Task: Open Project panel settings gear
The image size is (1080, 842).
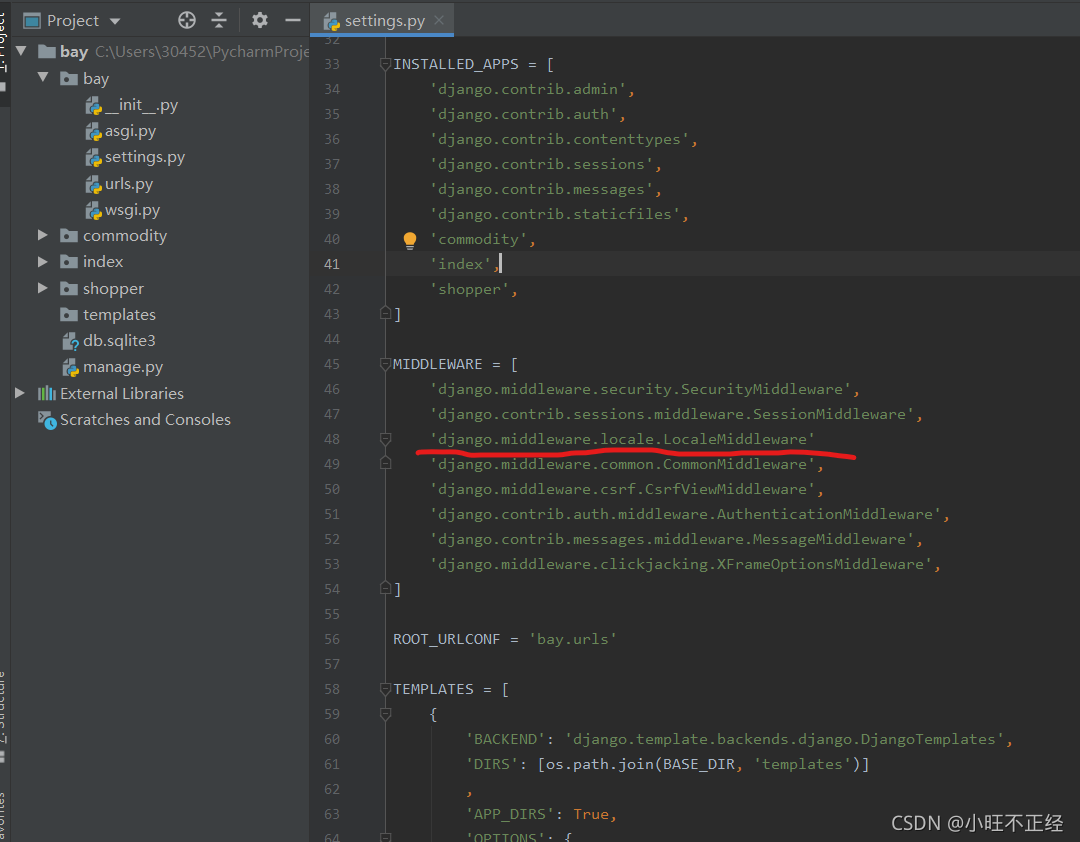Action: [x=260, y=20]
